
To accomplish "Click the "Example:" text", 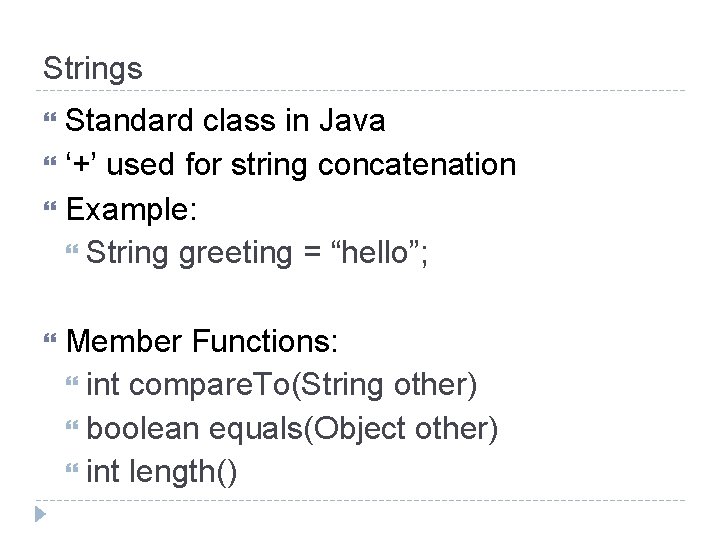I will point(132,210).
